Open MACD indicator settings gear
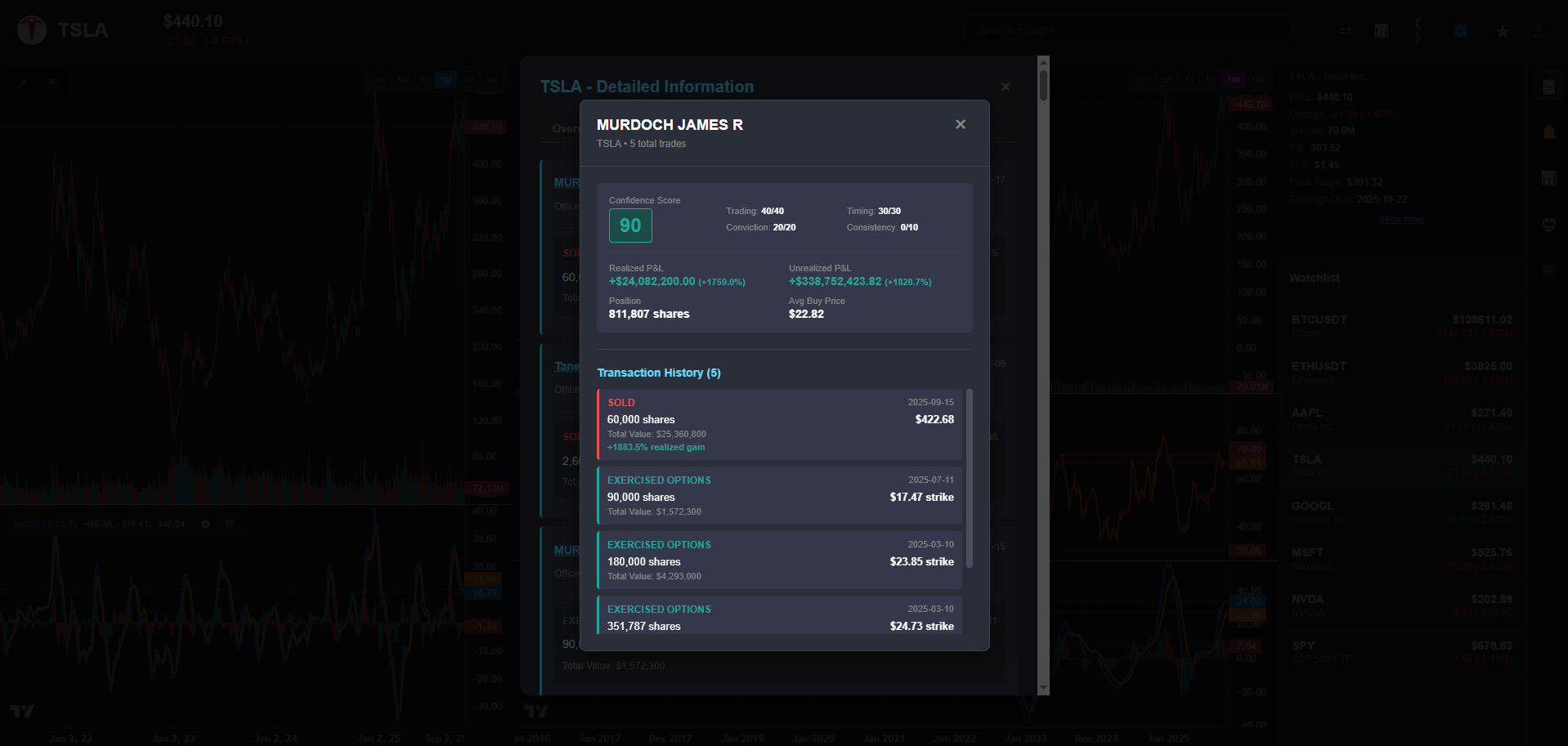 coord(206,524)
